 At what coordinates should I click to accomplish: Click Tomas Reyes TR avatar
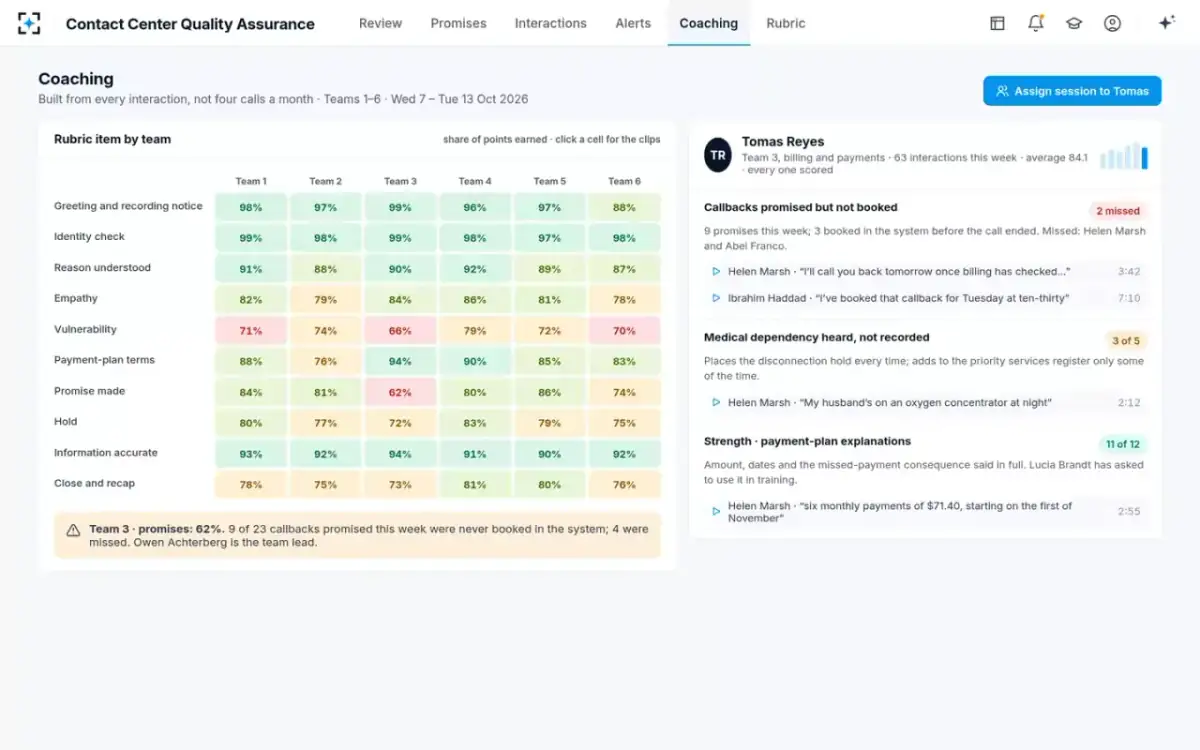click(x=718, y=155)
